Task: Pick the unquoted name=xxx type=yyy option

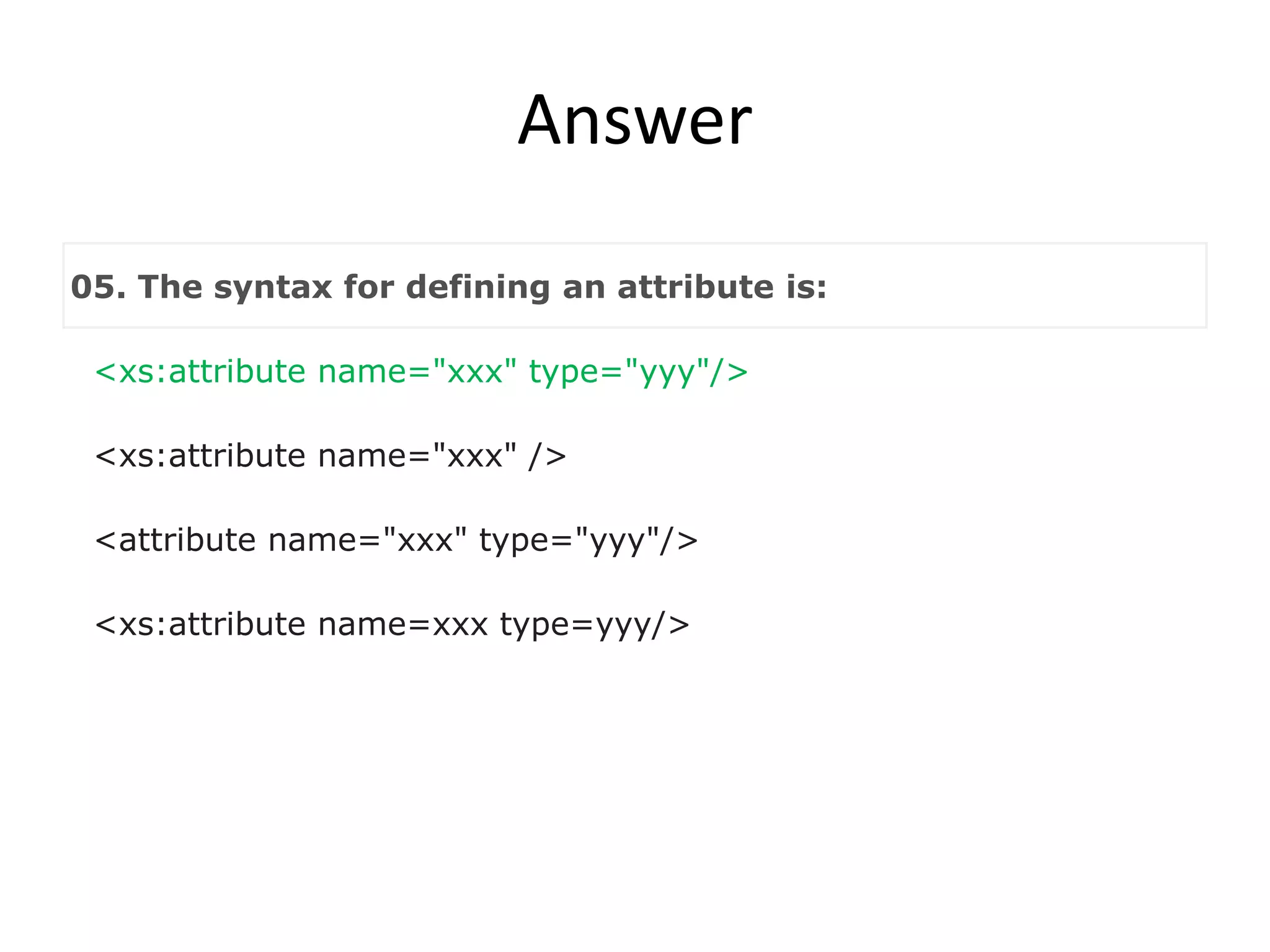Action: tap(392, 625)
